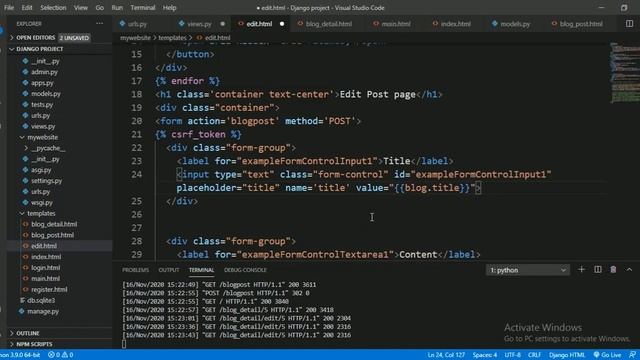
Task: Open Explorer more actions ellipsis
Action: (100, 24)
